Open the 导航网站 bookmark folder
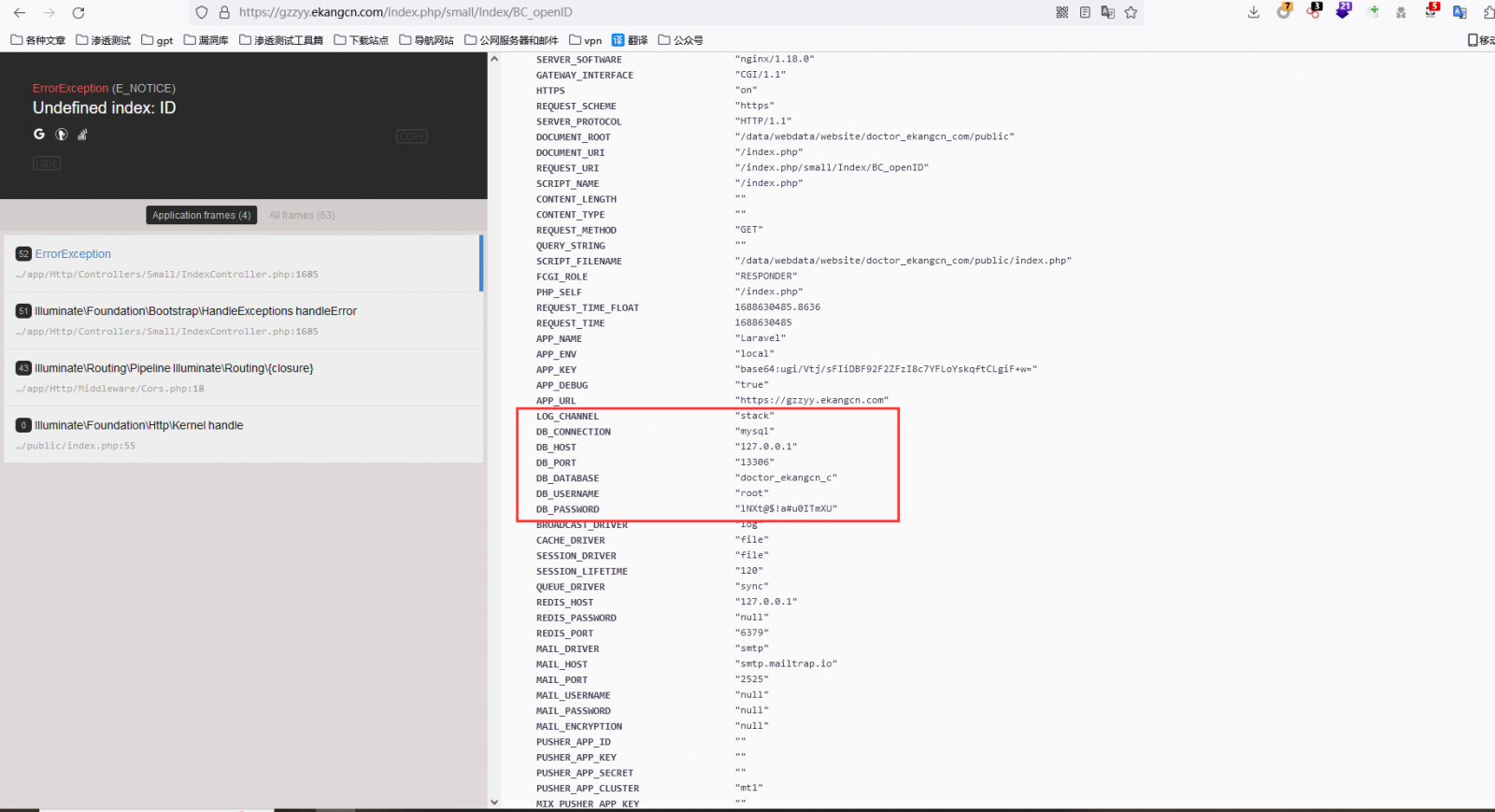1495x812 pixels. click(x=427, y=40)
